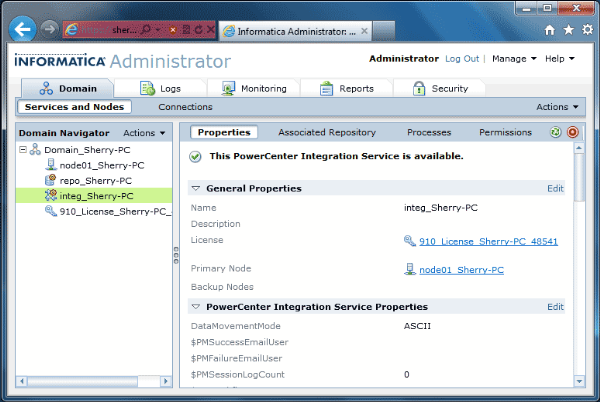Open the Logs tab
Viewport: 600px width, 402px height.
click(x=160, y=88)
